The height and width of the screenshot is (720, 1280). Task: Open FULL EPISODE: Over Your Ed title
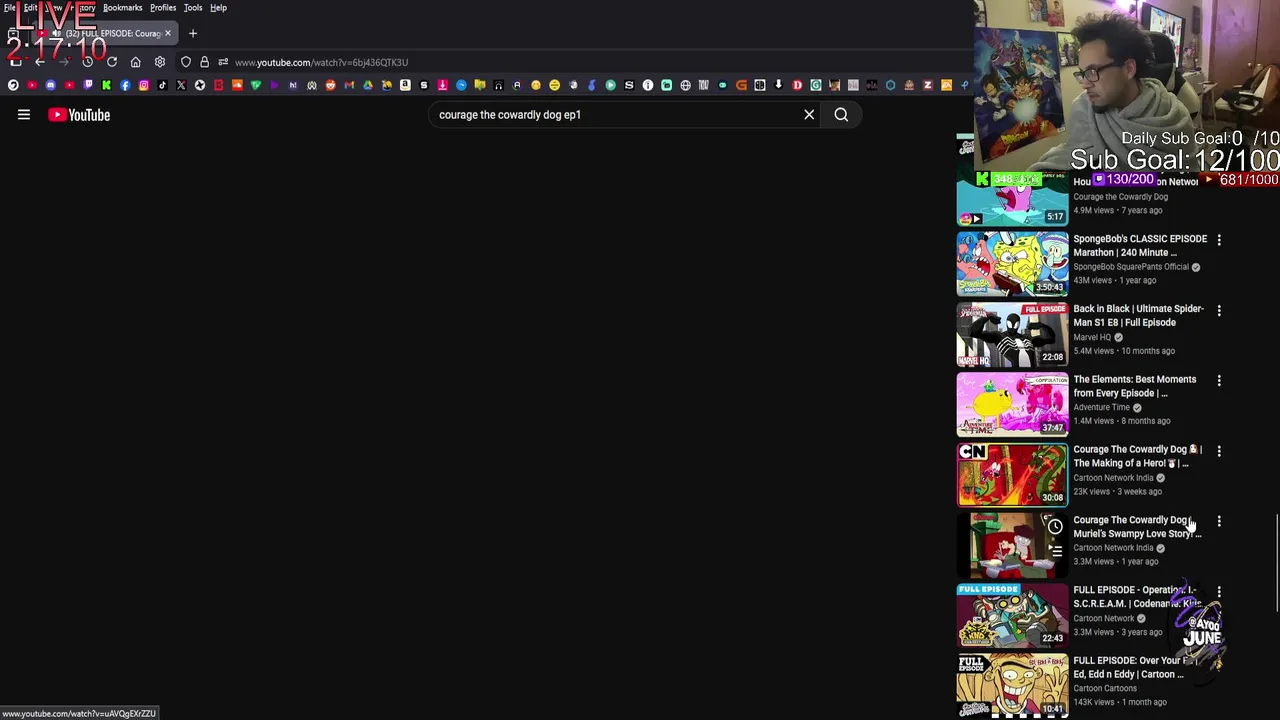pos(1134,667)
